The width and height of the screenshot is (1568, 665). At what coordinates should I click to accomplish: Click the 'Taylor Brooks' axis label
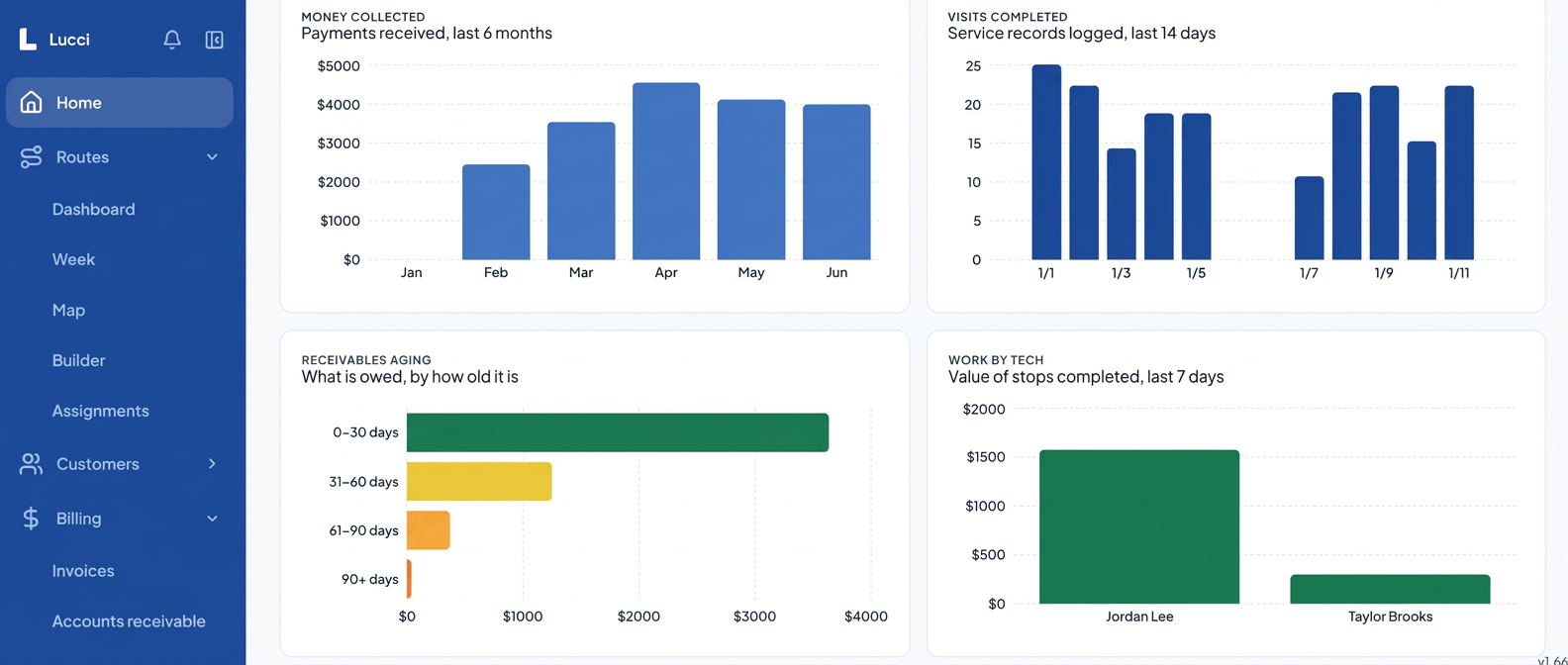coord(1390,617)
